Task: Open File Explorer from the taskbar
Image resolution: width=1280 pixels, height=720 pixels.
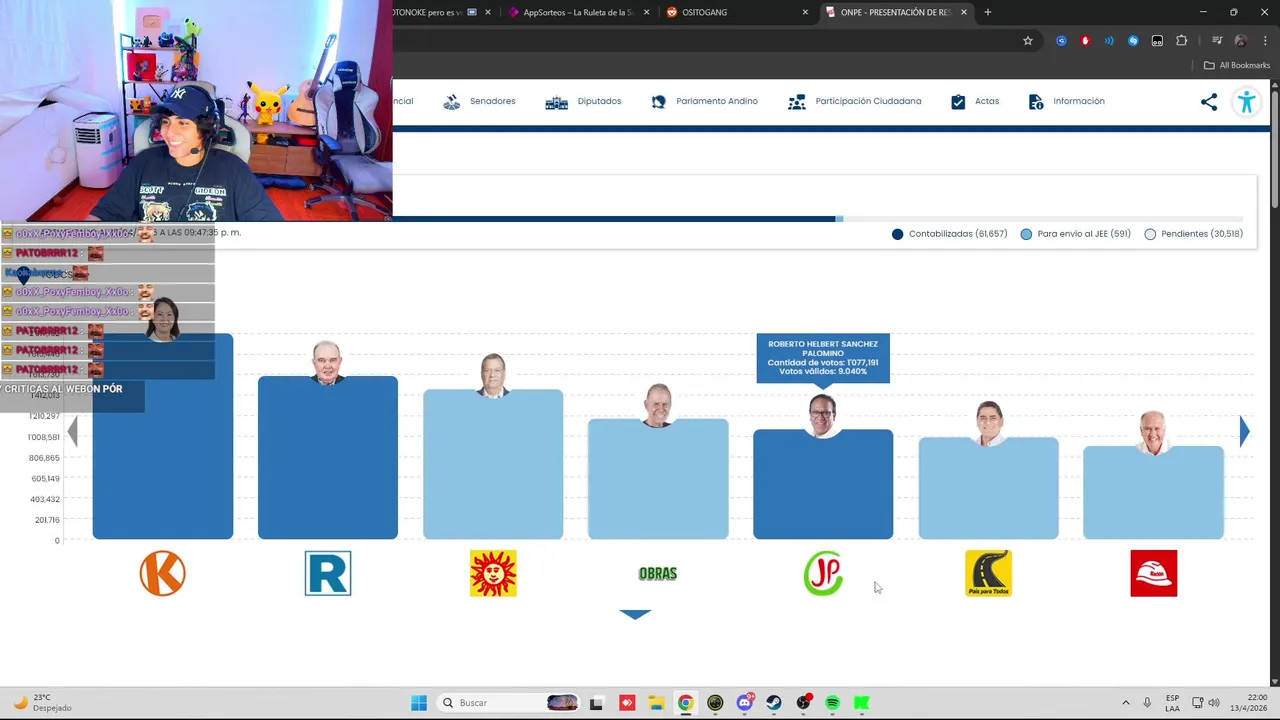Action: [656, 703]
